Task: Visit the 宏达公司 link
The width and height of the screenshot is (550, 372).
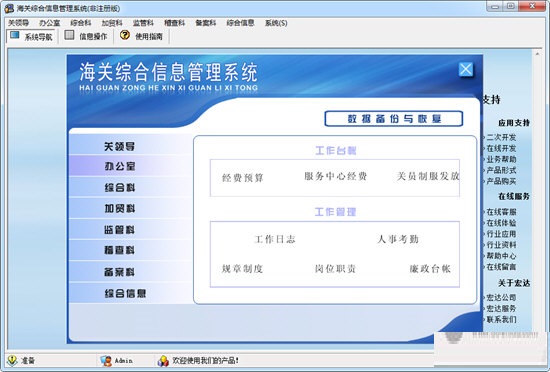Action: point(501,297)
